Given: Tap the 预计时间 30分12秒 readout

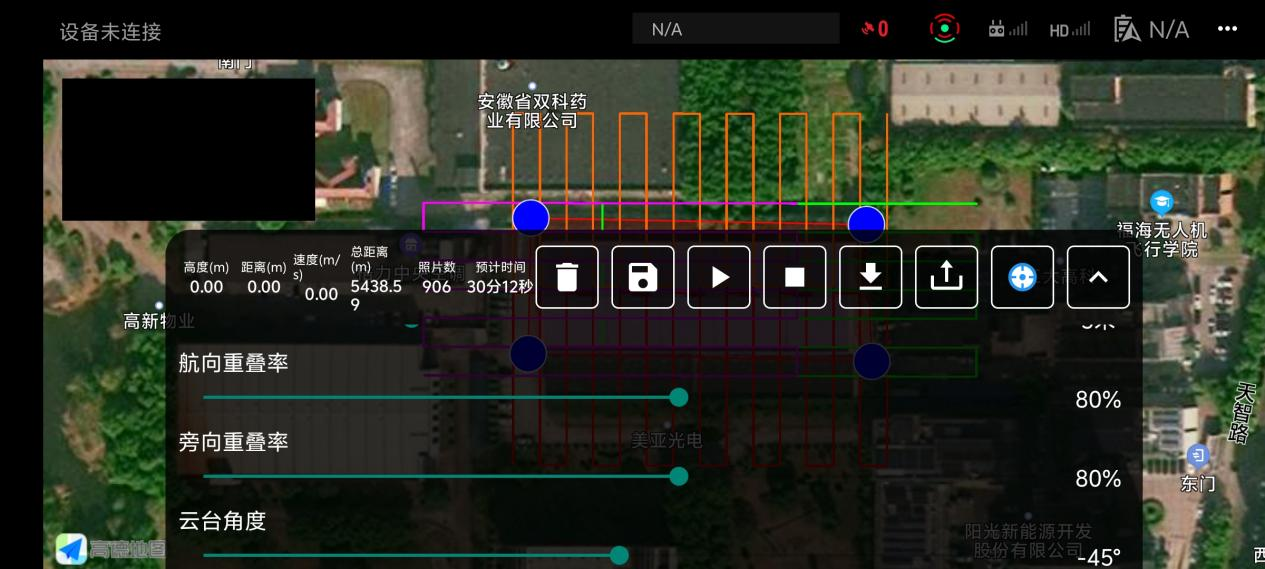Looking at the screenshot, I should point(500,278).
